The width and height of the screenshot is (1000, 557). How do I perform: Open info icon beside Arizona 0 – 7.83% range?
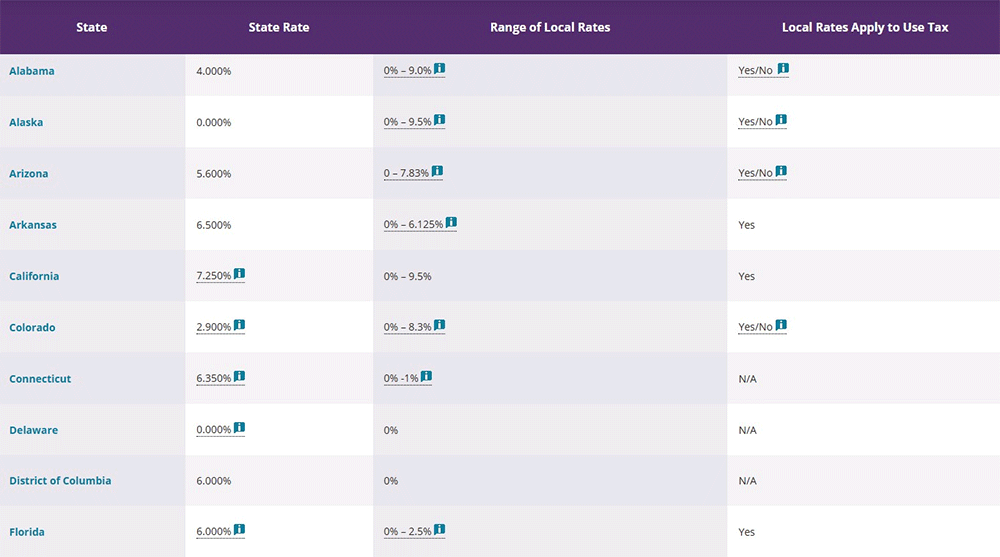[437, 172]
